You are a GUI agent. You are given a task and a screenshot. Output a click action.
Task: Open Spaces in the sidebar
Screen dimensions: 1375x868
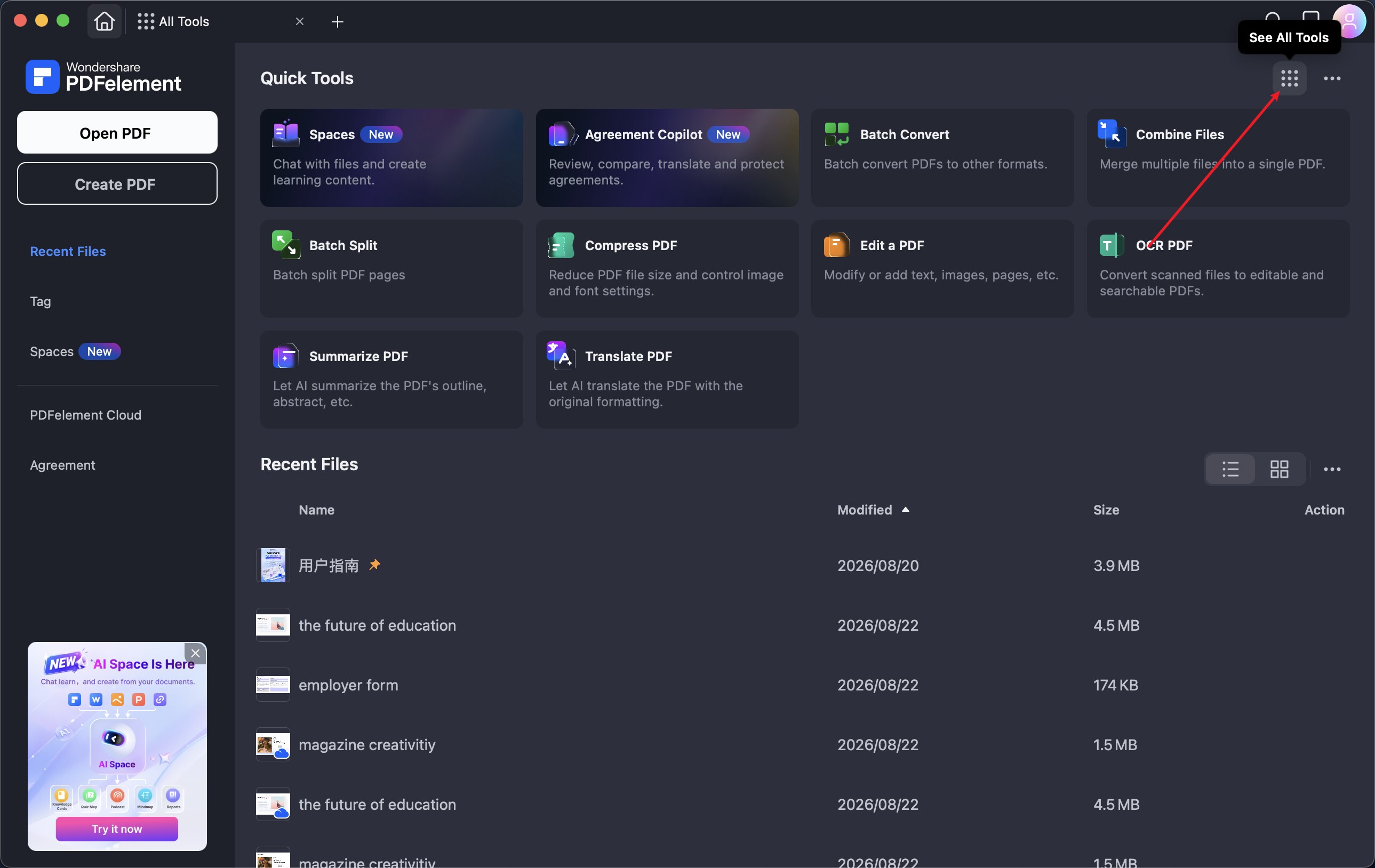(x=52, y=351)
